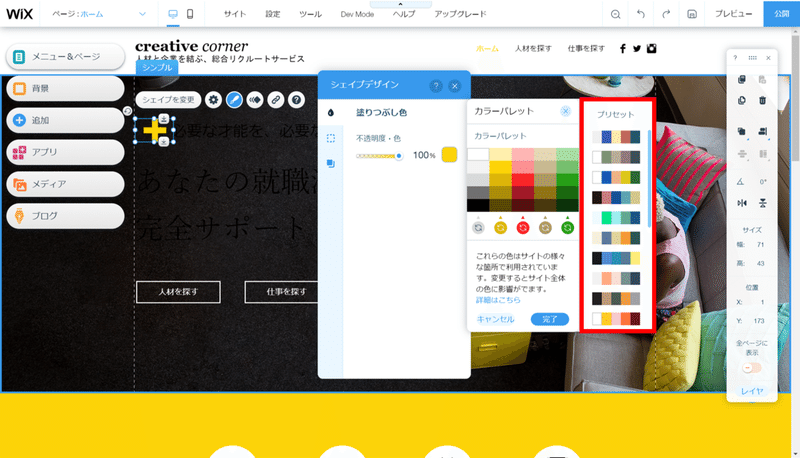Image resolution: width=800 pixels, height=458 pixels.
Task: Click the preset list scrollbar
Action: [x=649, y=178]
